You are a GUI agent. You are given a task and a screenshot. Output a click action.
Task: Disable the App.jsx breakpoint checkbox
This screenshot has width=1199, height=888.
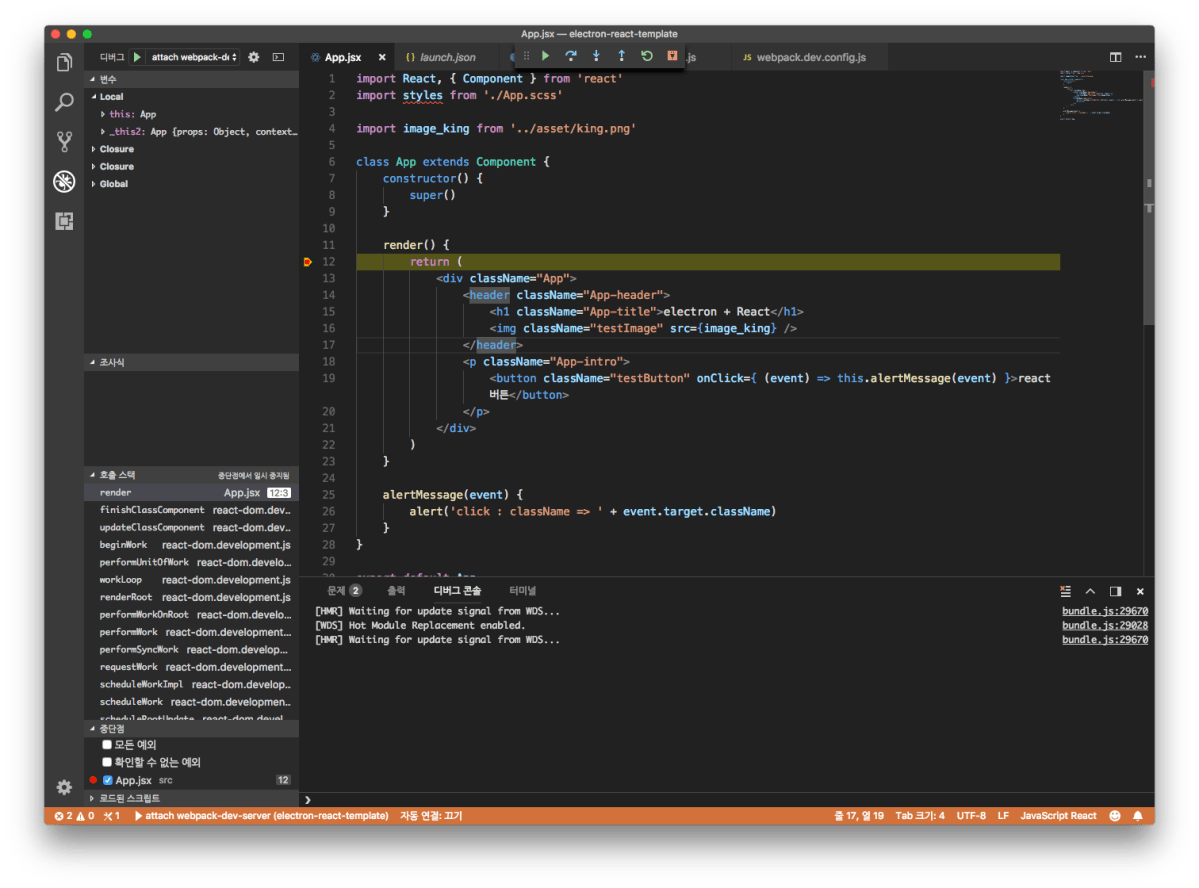click(x=108, y=780)
